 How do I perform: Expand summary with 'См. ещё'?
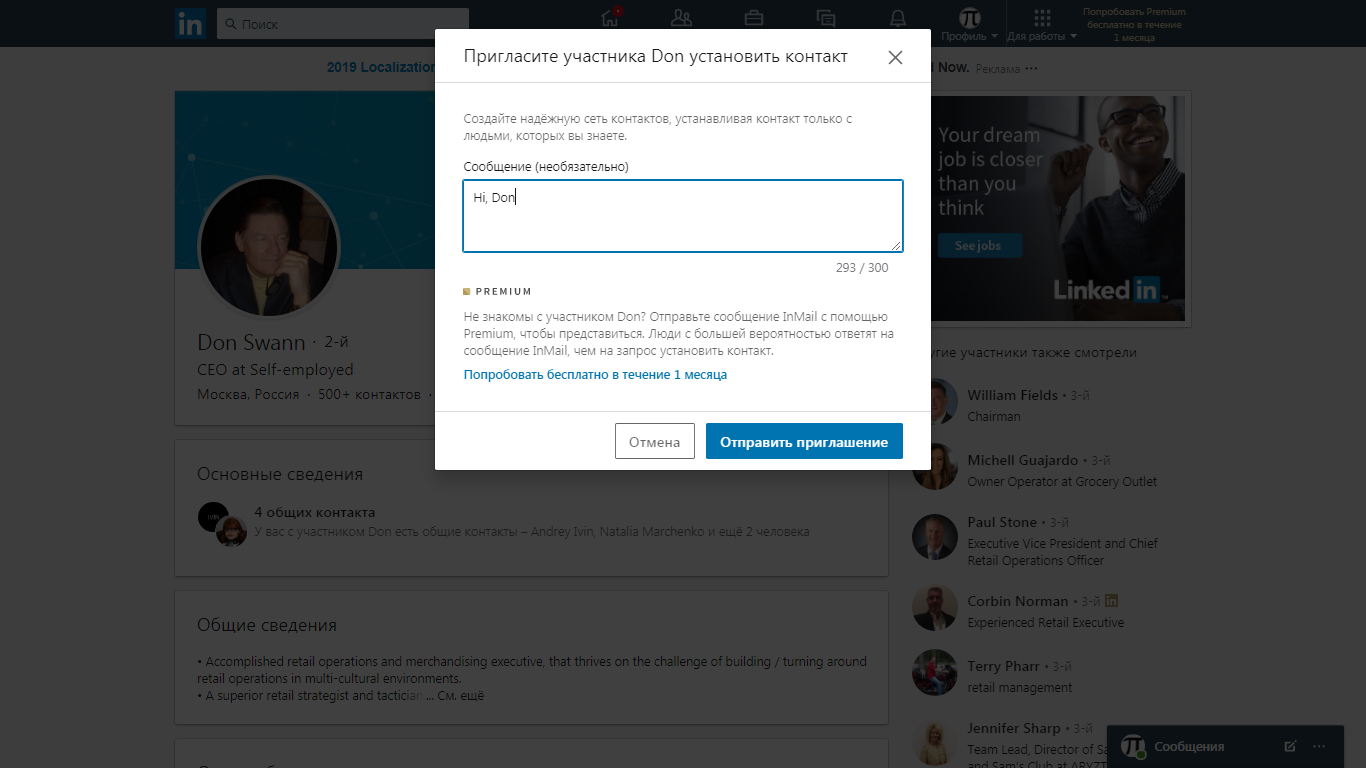click(460, 696)
